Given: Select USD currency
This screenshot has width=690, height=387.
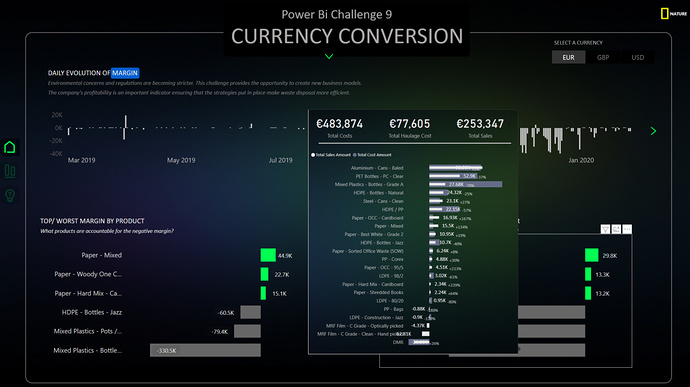Looking at the screenshot, I should [x=638, y=57].
